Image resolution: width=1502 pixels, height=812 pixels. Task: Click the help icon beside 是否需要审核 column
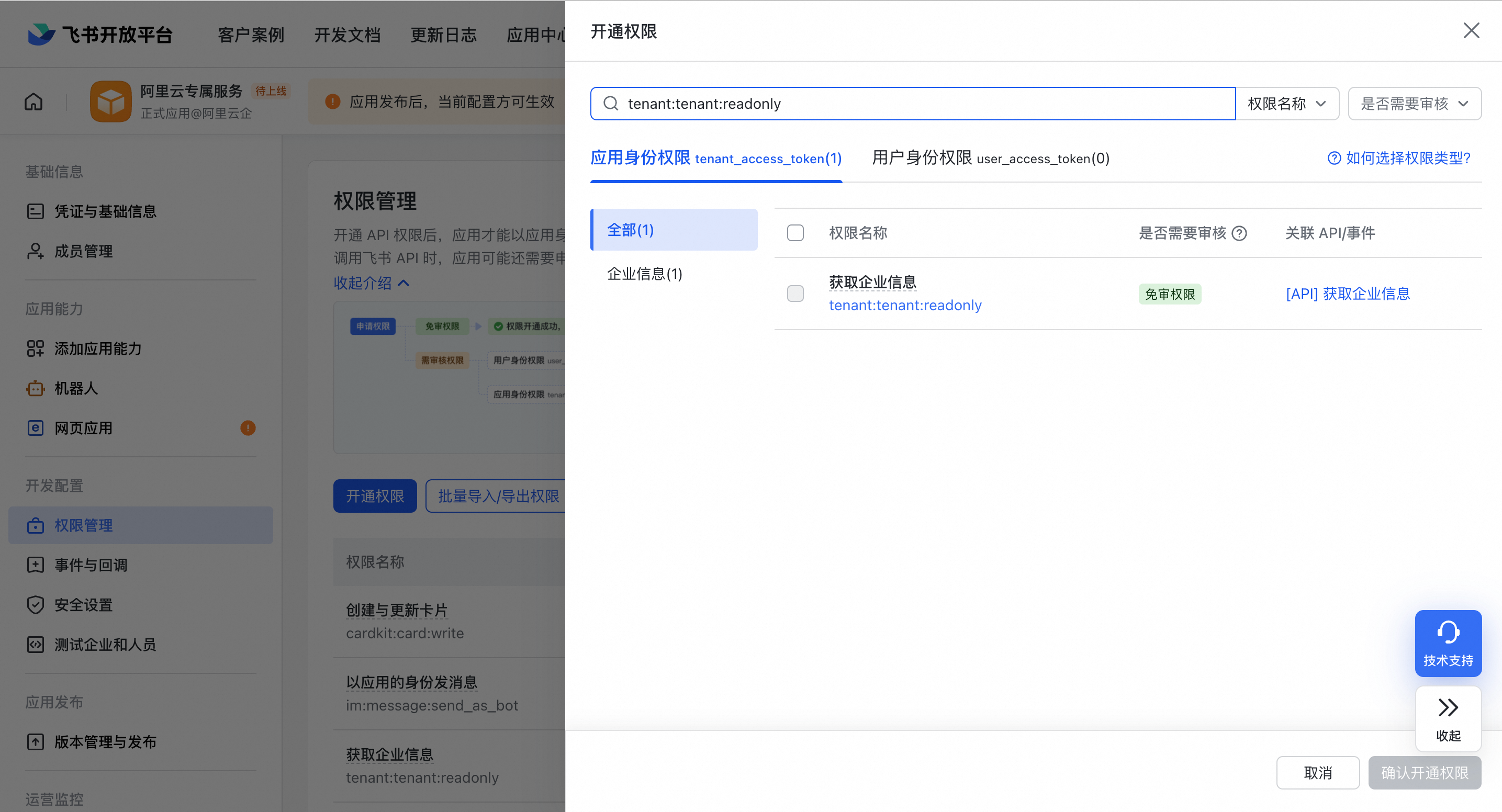point(1240,234)
